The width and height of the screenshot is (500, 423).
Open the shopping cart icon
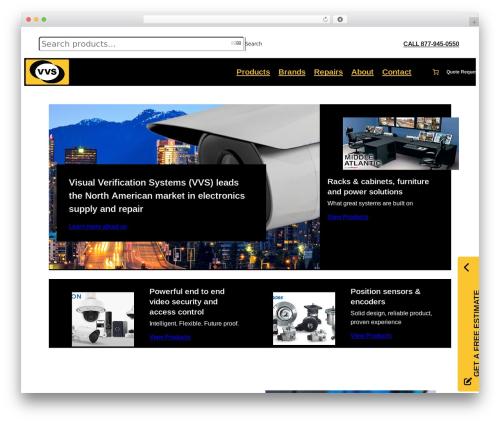pyautogui.click(x=436, y=72)
